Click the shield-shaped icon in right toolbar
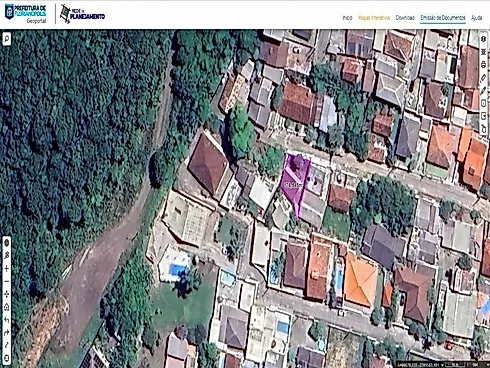This screenshot has height=368, width=490. pos(483,103)
